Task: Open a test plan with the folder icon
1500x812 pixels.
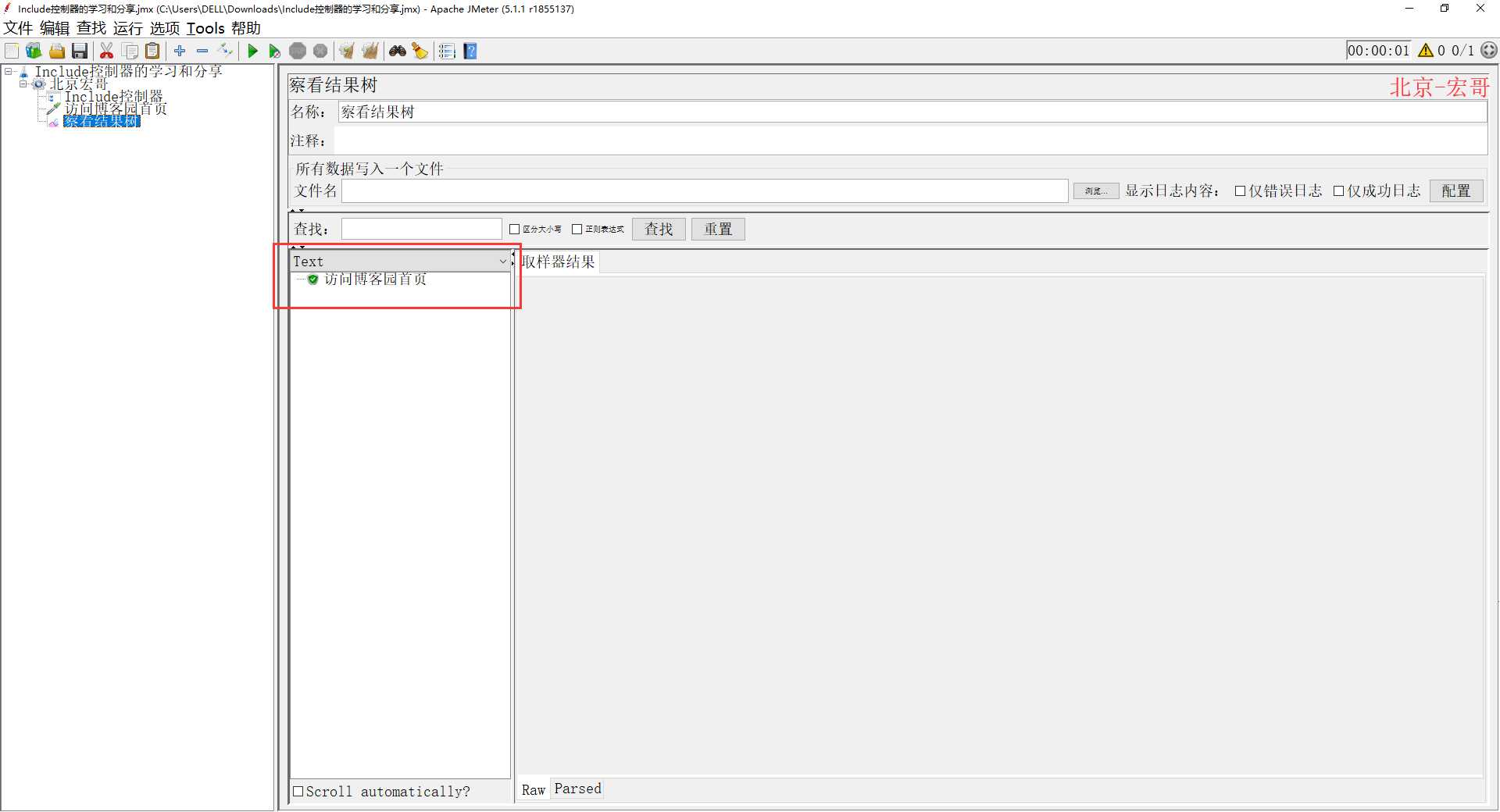Action: 57,51
